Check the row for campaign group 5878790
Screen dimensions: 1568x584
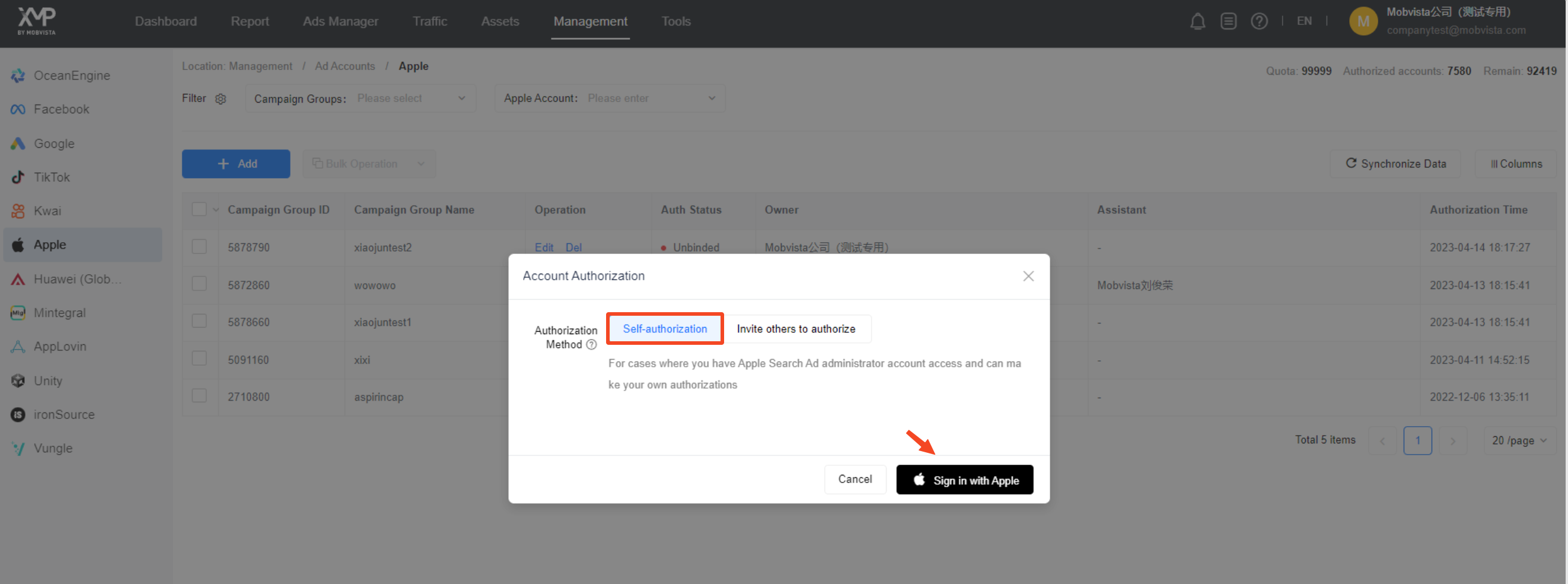coord(200,247)
